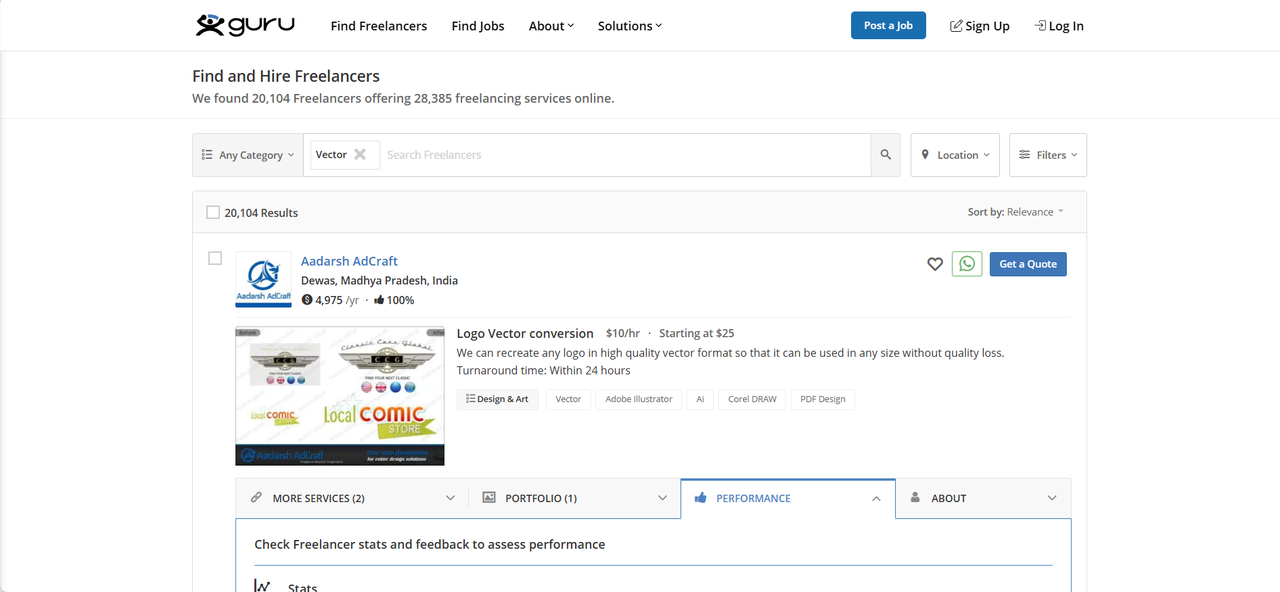The height and width of the screenshot is (592, 1280).
Task: Collapse the Performance tab
Action: tap(788, 498)
